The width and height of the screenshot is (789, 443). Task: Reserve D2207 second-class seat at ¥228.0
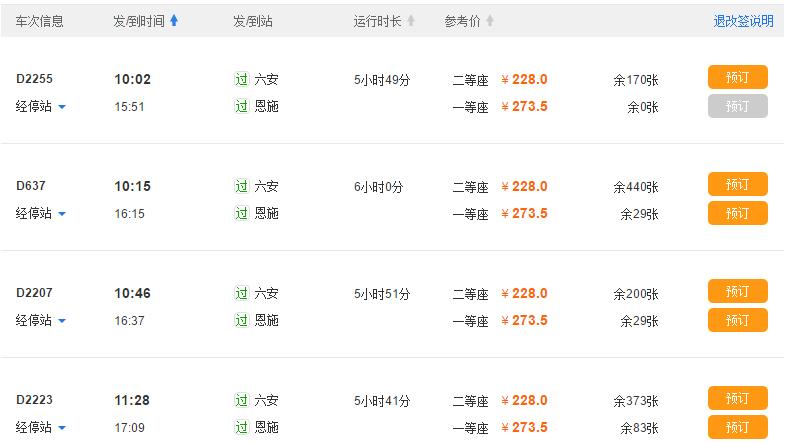pyautogui.click(x=737, y=292)
